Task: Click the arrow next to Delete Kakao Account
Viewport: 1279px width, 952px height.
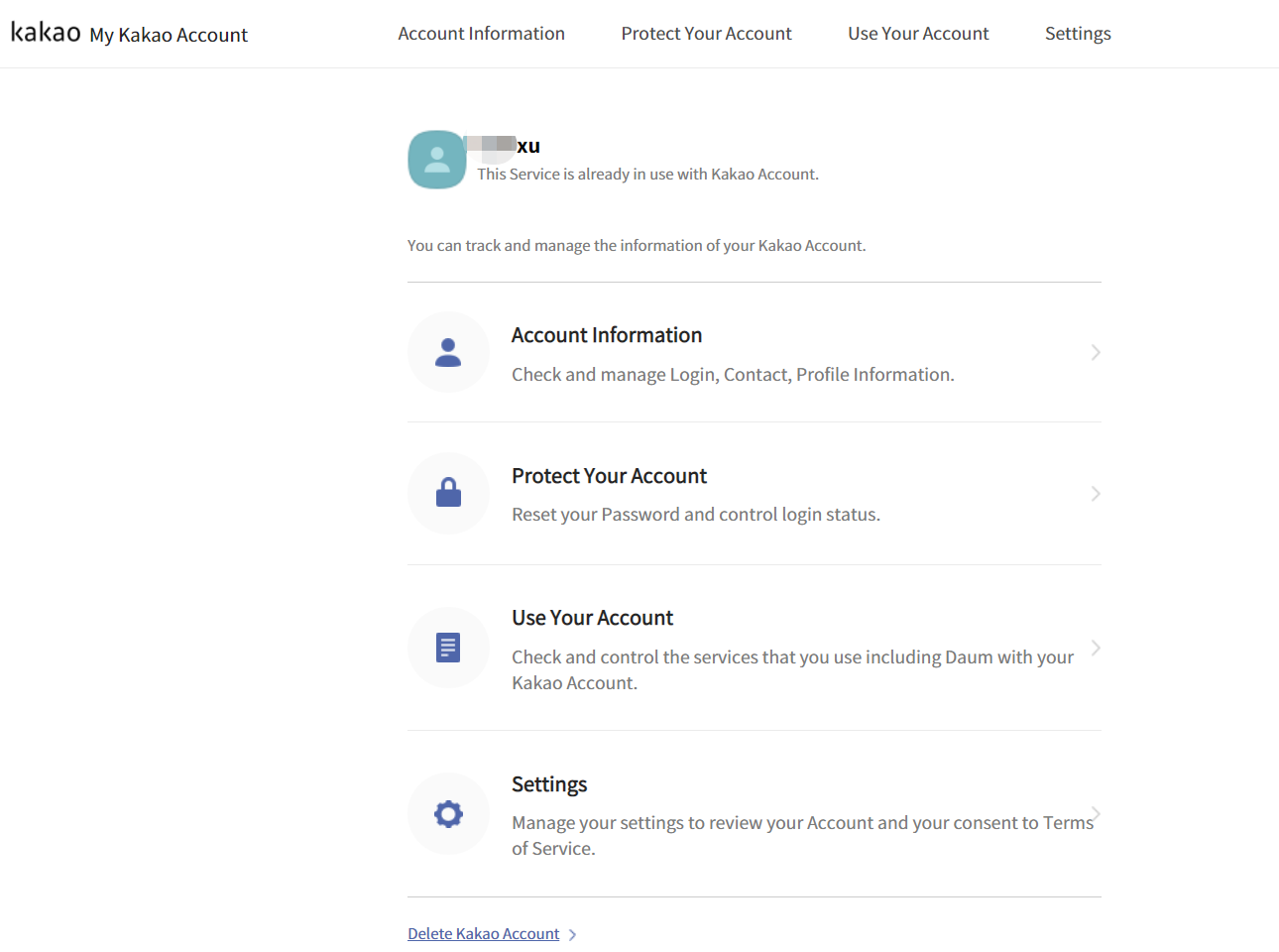Action: click(x=572, y=934)
